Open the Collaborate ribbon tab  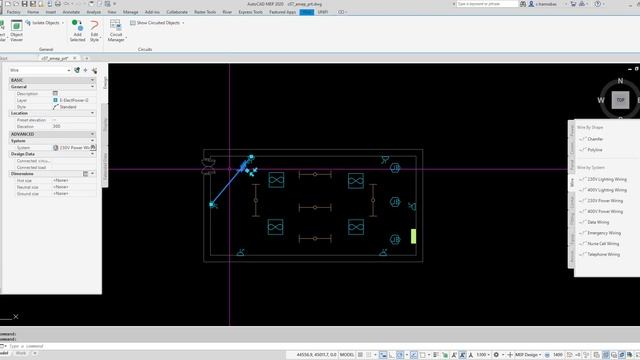pyautogui.click(x=177, y=12)
